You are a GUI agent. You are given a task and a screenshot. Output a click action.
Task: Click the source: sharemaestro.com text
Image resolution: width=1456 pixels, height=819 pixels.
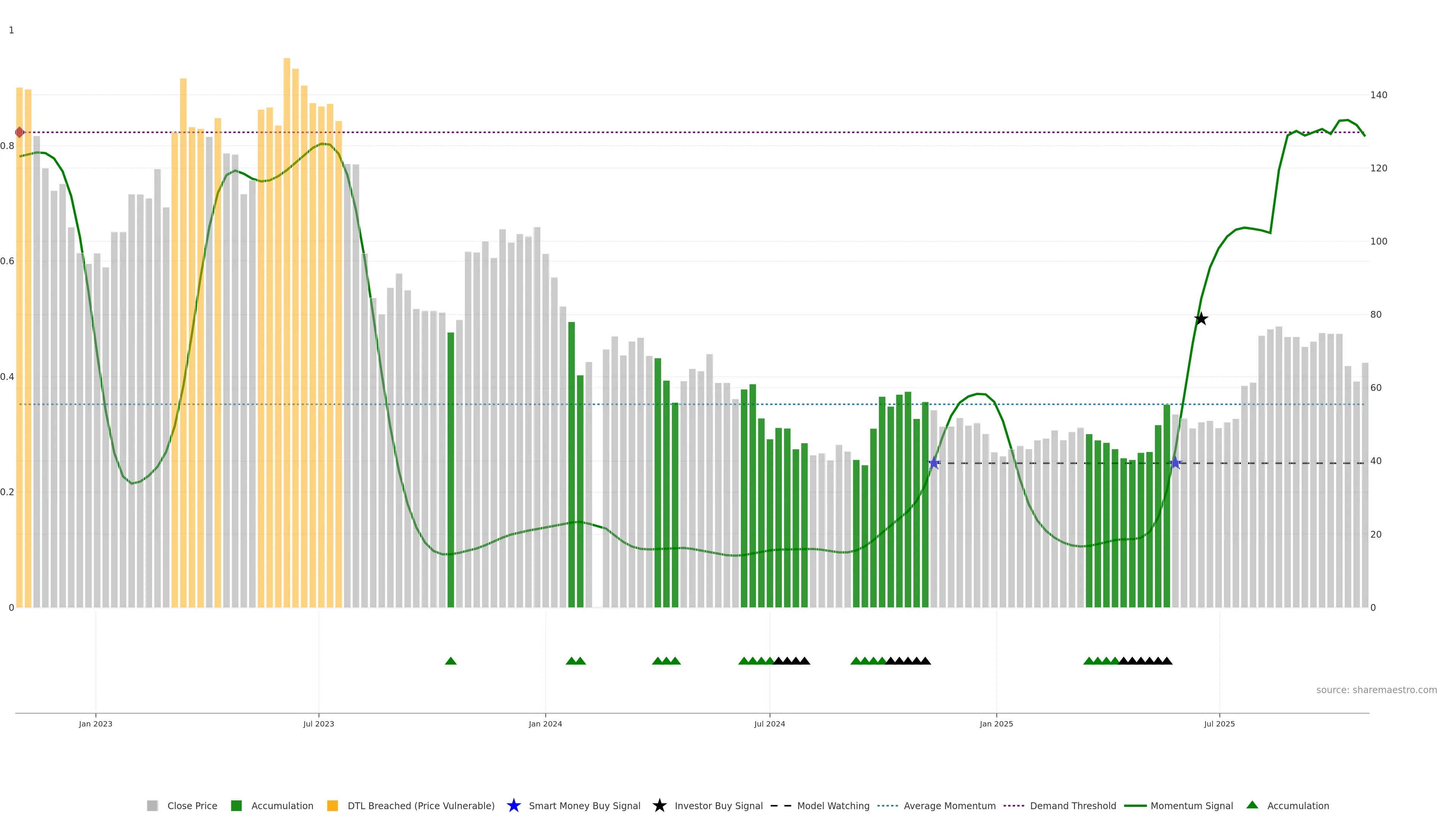1376,690
